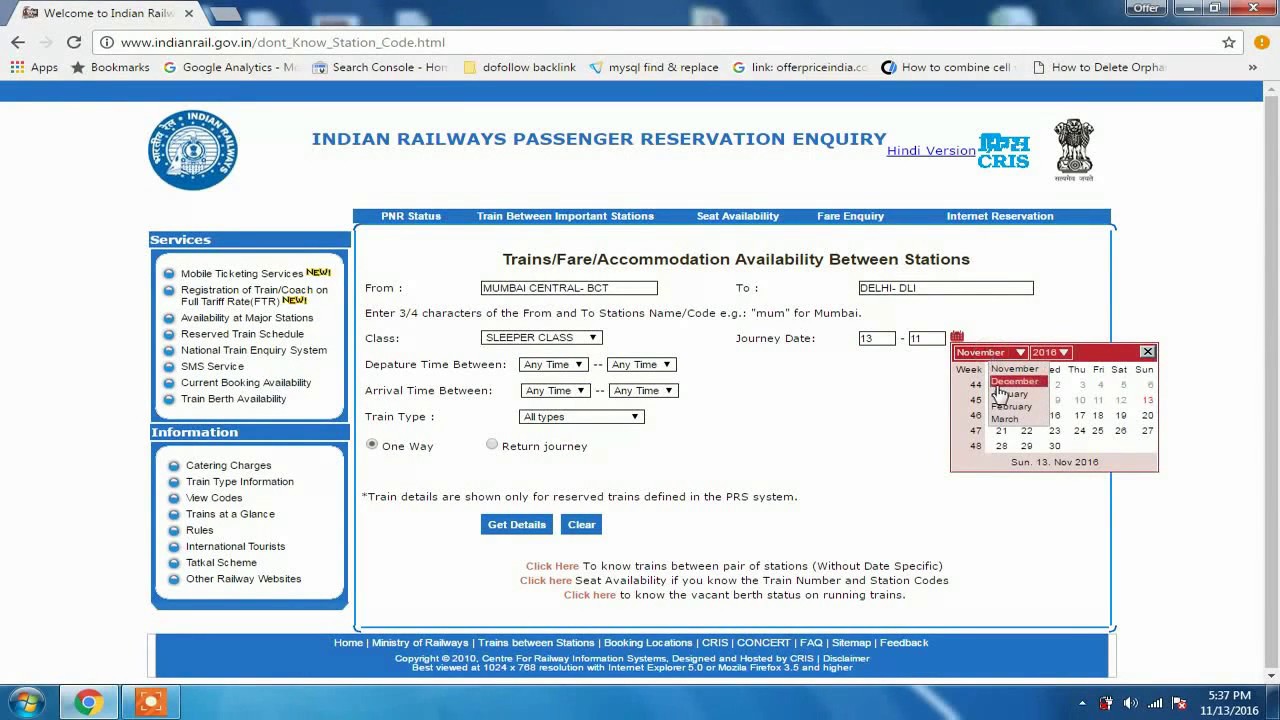This screenshot has width=1280, height=720.
Task: Open second Departure Time Any Time dropdown
Action: tap(641, 364)
